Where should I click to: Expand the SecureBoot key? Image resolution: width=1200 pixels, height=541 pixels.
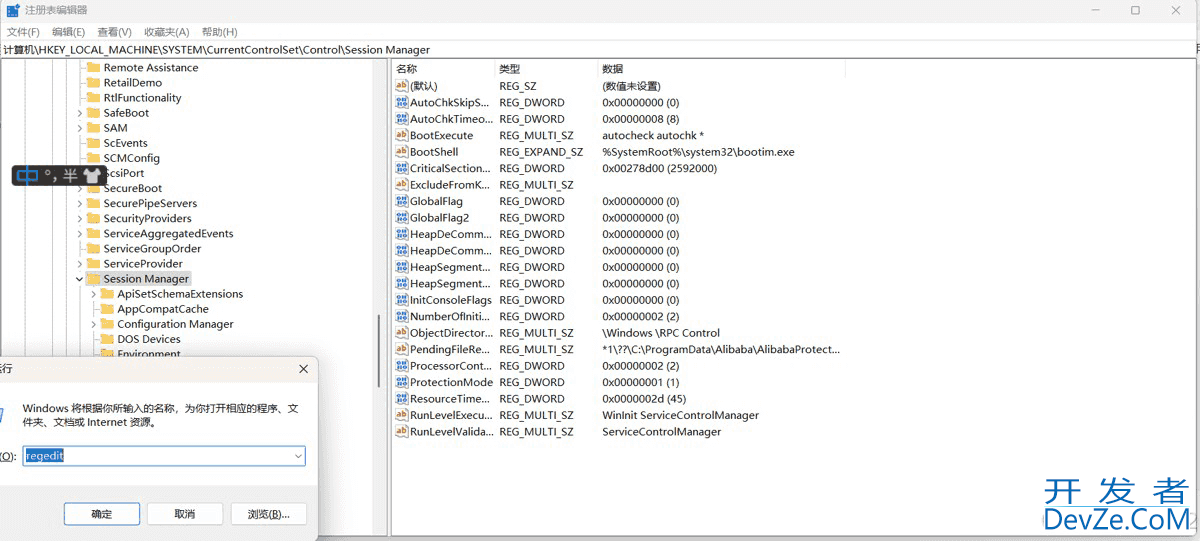pyautogui.click(x=80, y=188)
